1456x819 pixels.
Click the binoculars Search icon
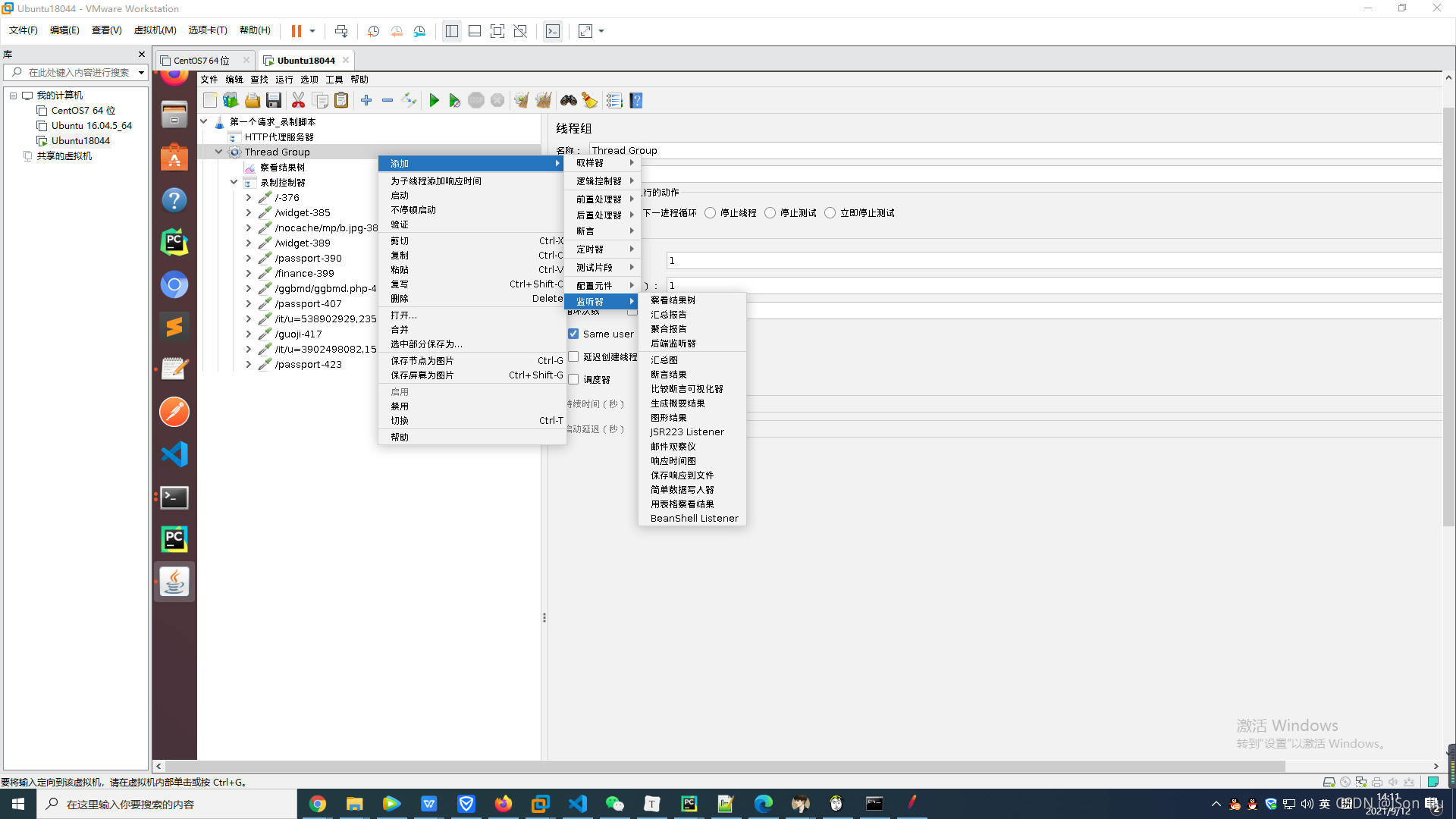(568, 100)
